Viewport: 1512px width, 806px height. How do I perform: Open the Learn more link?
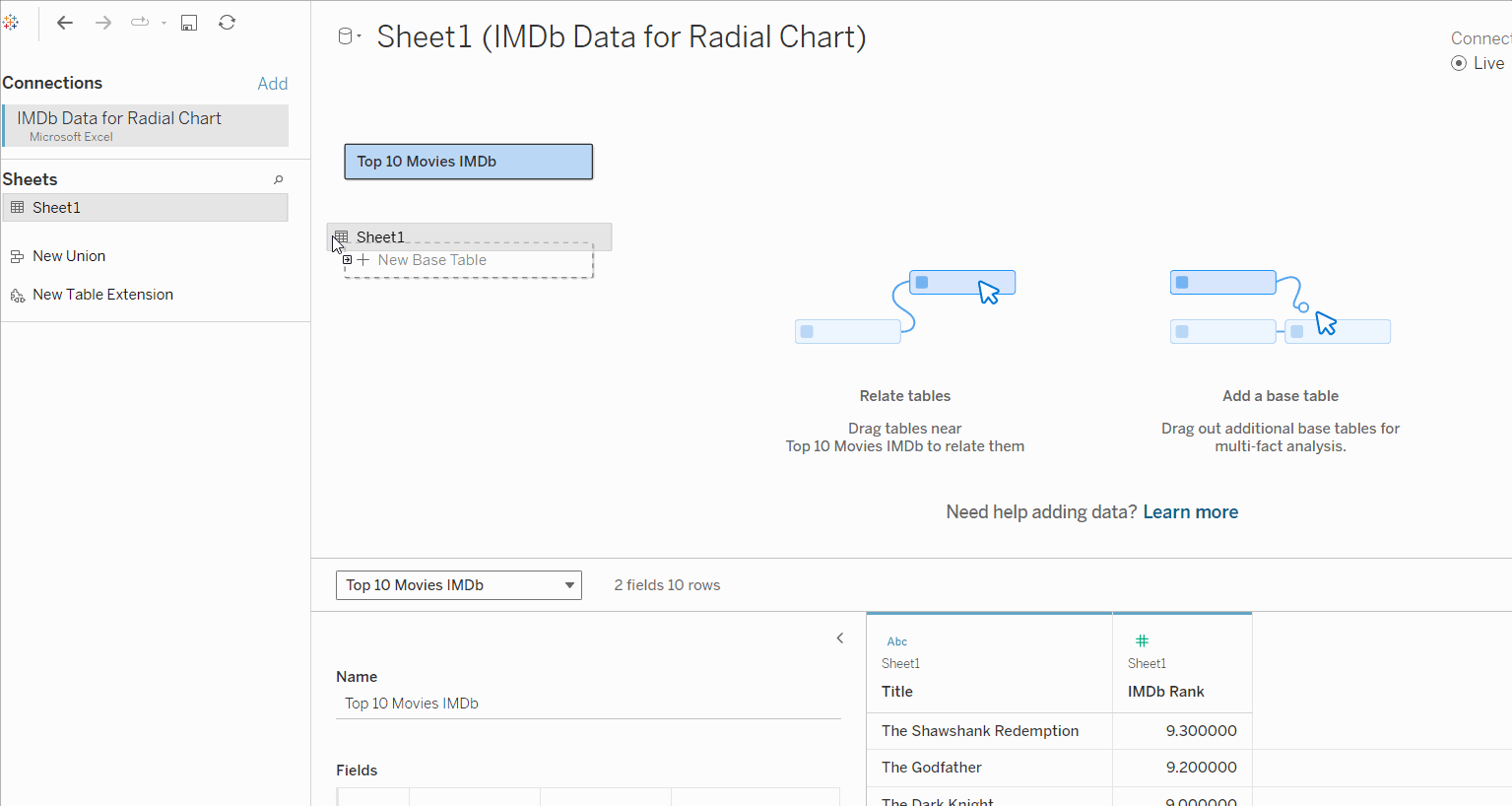click(1190, 512)
